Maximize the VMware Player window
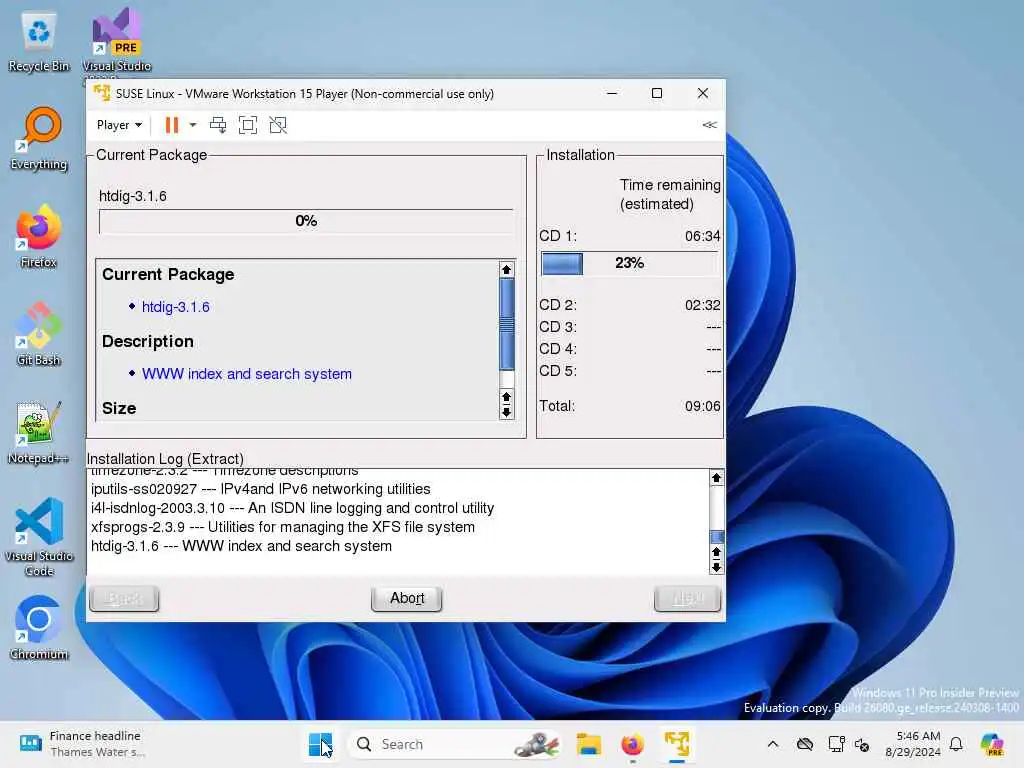 pyautogui.click(x=657, y=93)
